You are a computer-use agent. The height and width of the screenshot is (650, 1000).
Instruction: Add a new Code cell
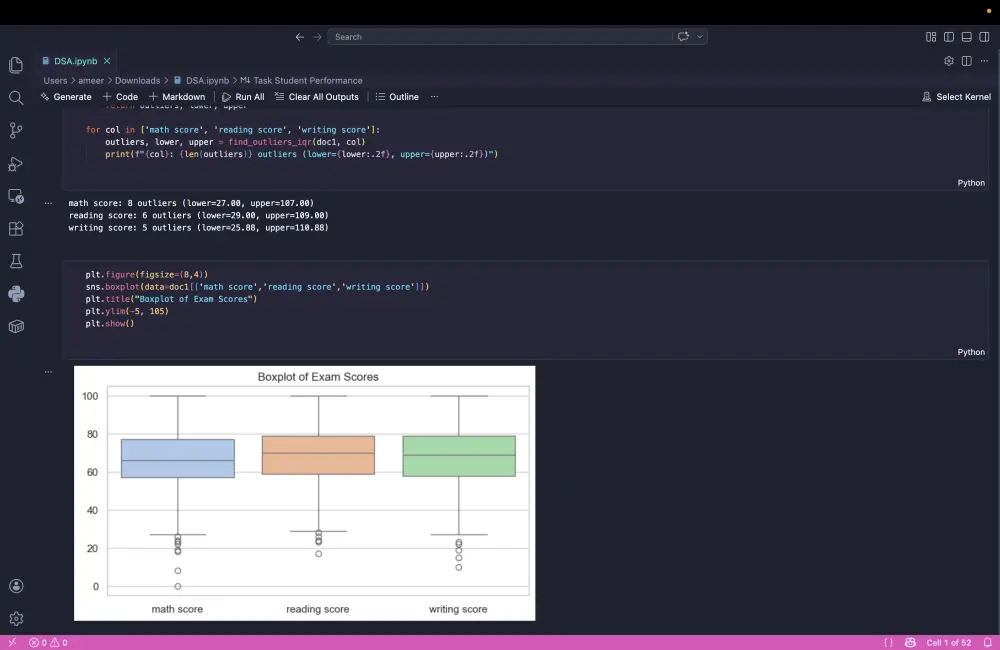[x=120, y=97]
